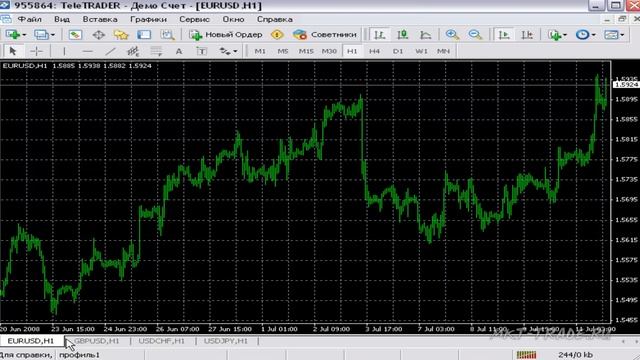Open the Вставка menu
The width and height of the screenshot is (640, 360).
[x=100, y=19]
